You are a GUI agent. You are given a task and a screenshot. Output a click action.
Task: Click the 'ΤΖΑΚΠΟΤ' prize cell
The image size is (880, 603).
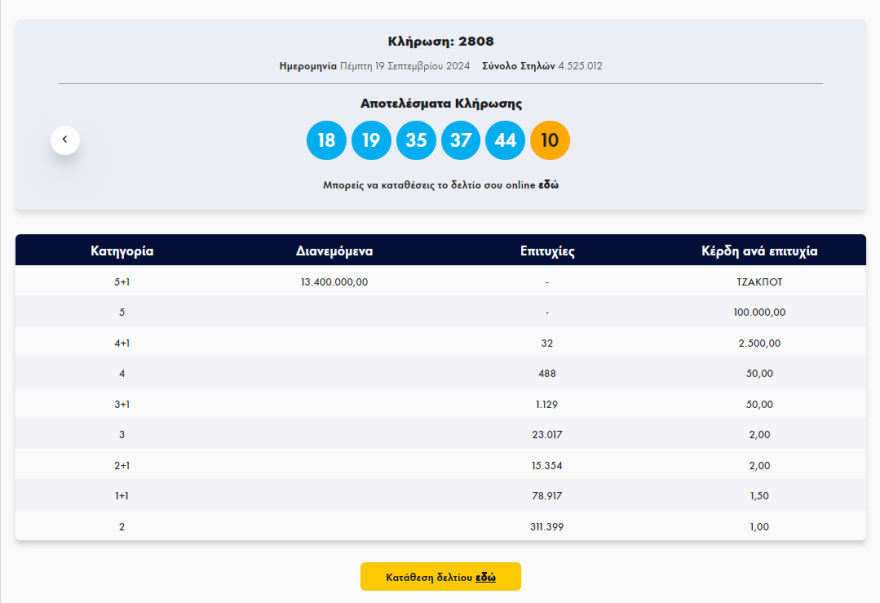[x=759, y=282]
